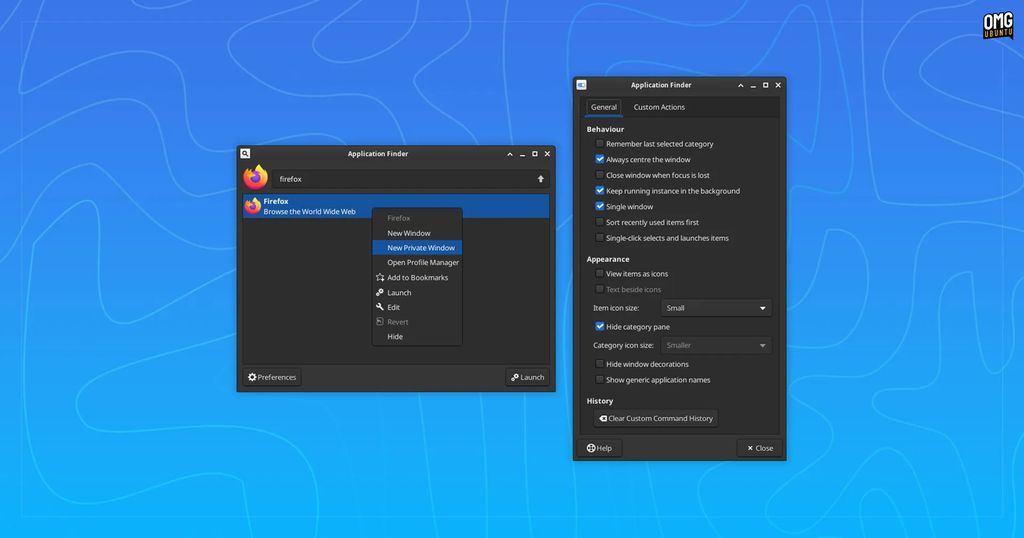
Task: Check Show generic application names
Action: pyautogui.click(x=600, y=379)
